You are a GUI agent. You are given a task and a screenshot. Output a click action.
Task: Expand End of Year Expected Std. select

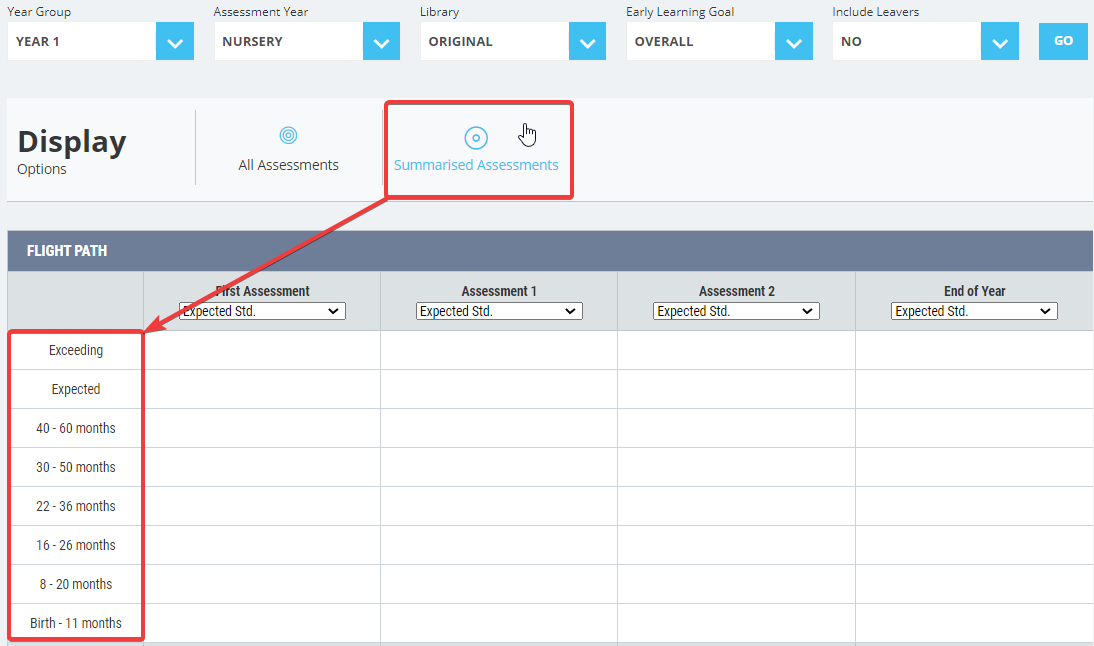point(974,311)
